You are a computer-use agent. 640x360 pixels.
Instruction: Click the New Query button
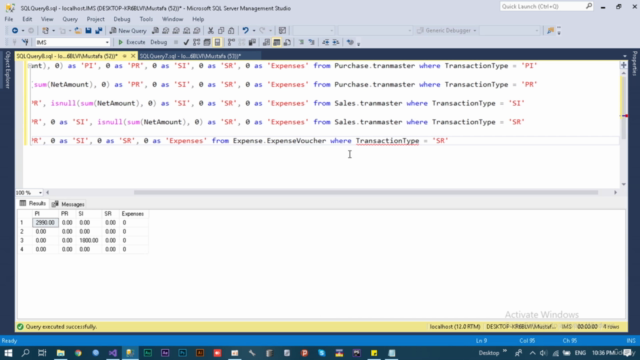(128, 31)
